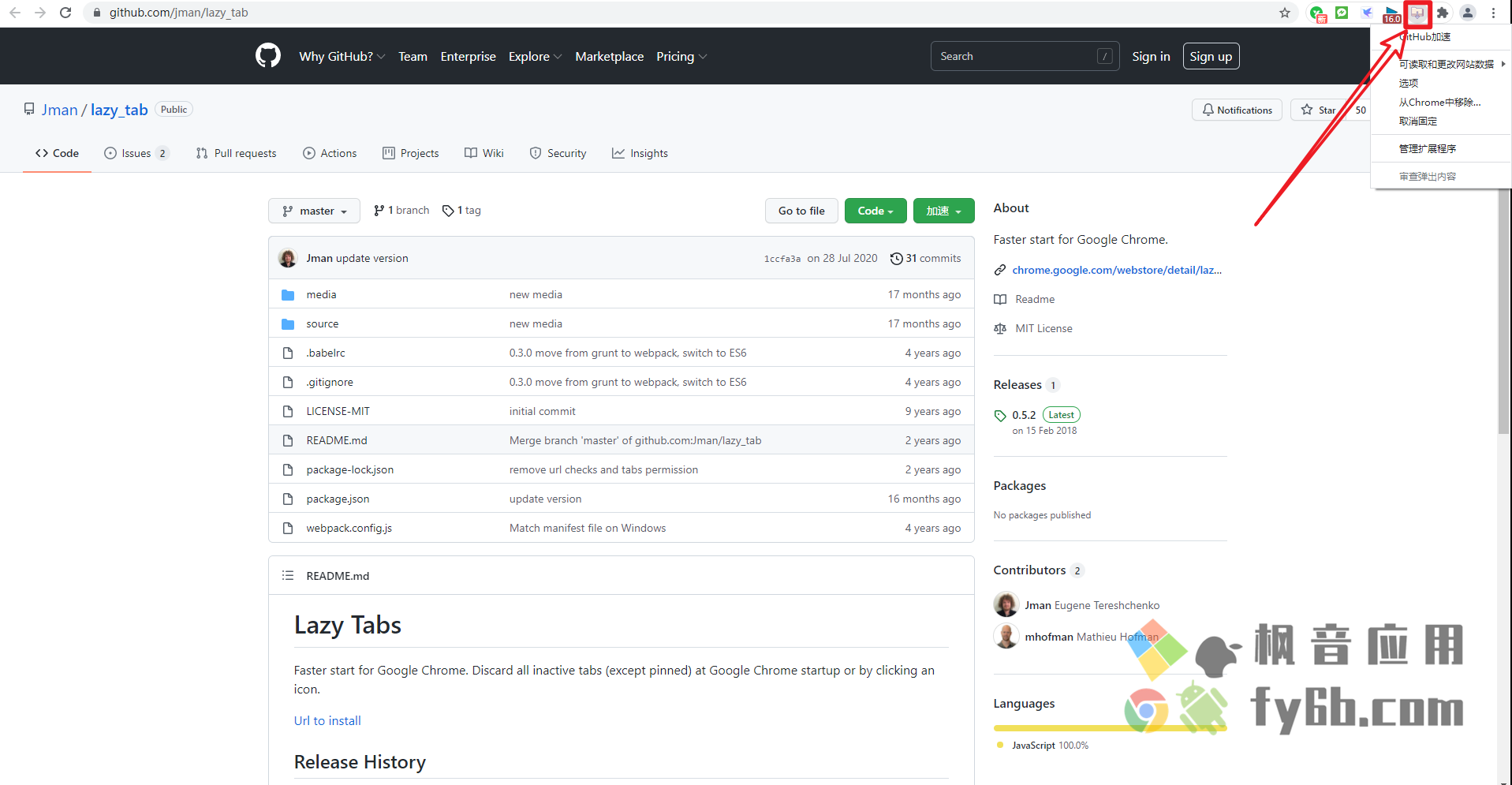Click the Jman avatar in the commit header
The width and height of the screenshot is (1512, 785).
coord(288,258)
